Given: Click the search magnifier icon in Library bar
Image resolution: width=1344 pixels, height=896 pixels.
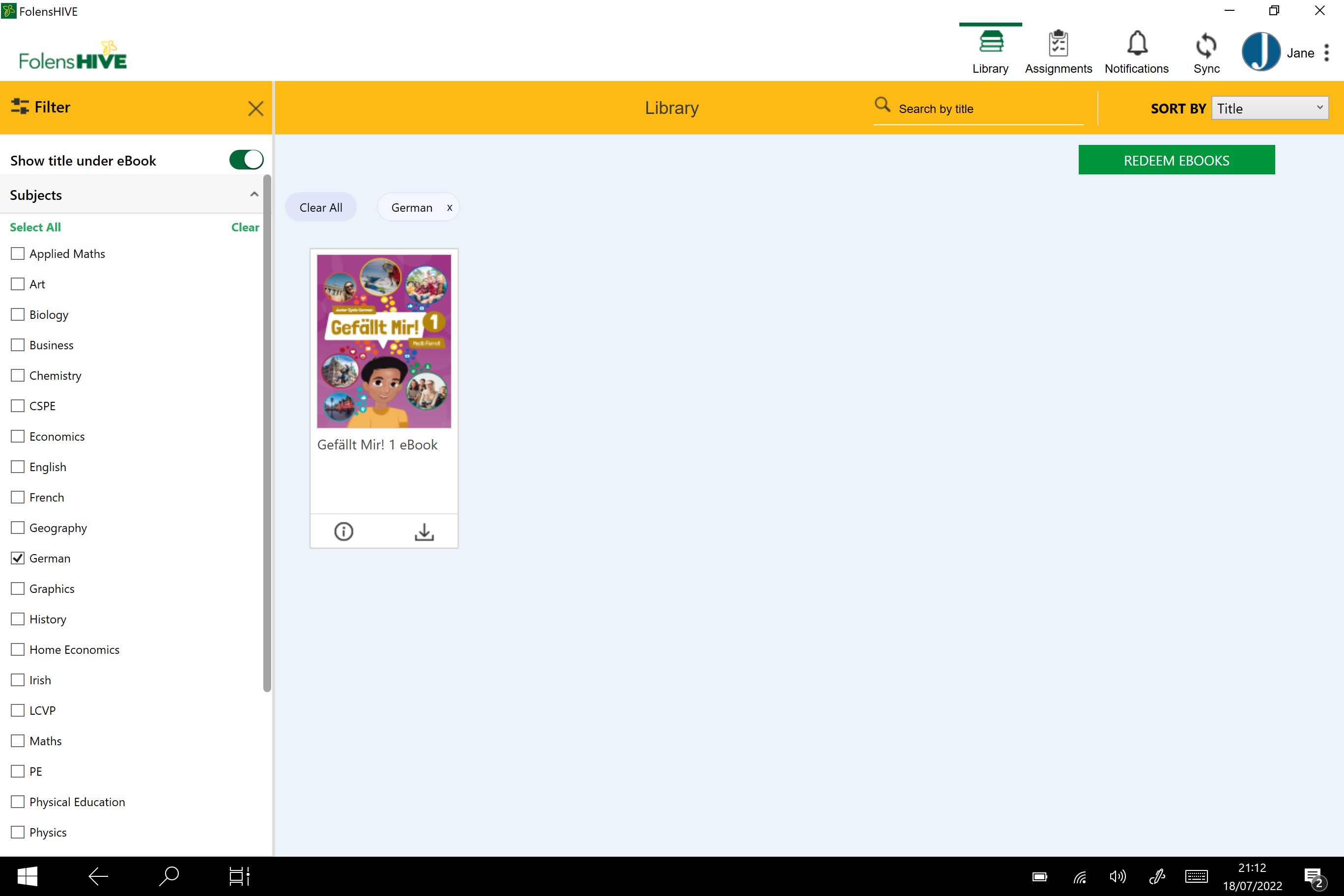Looking at the screenshot, I should pyautogui.click(x=882, y=105).
